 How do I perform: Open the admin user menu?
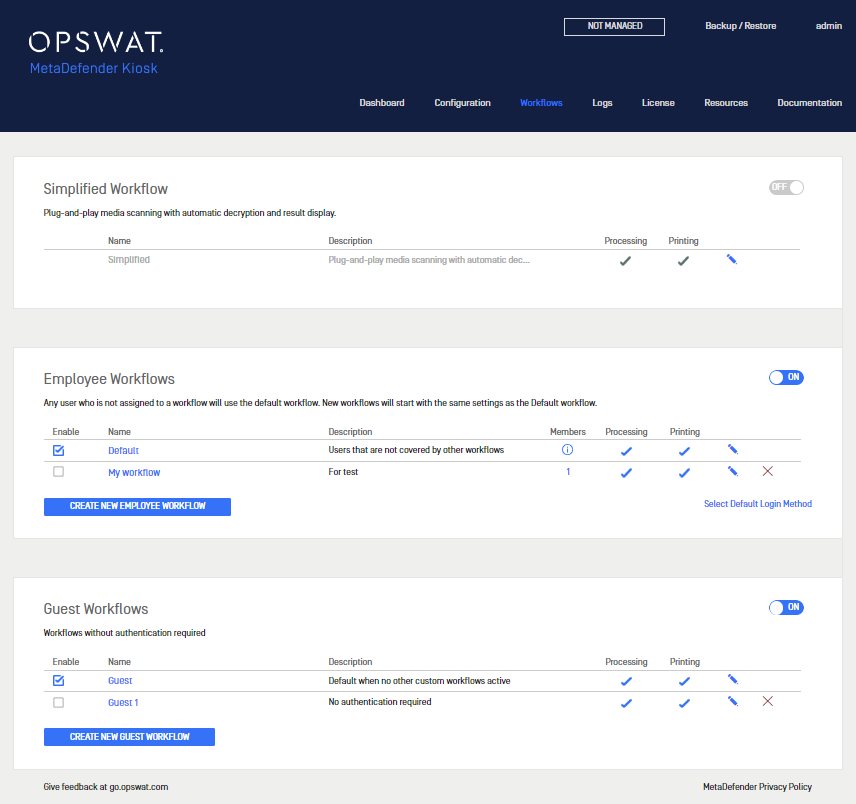[x=829, y=26]
